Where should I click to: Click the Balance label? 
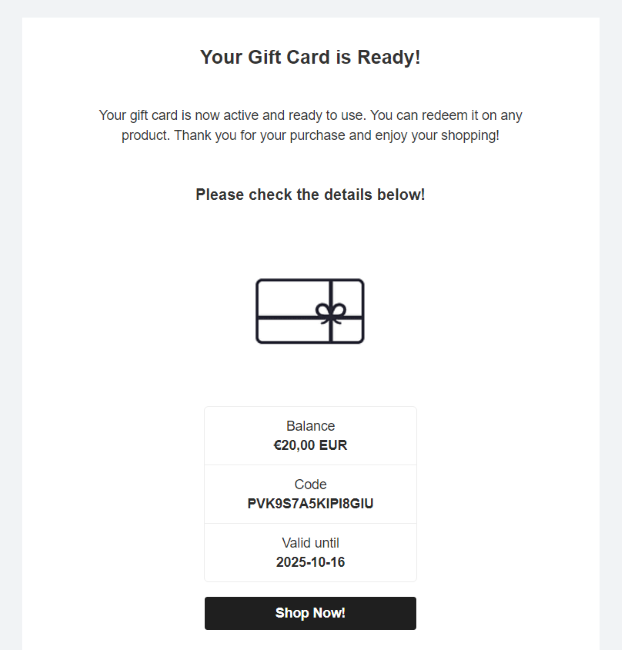[x=310, y=426]
